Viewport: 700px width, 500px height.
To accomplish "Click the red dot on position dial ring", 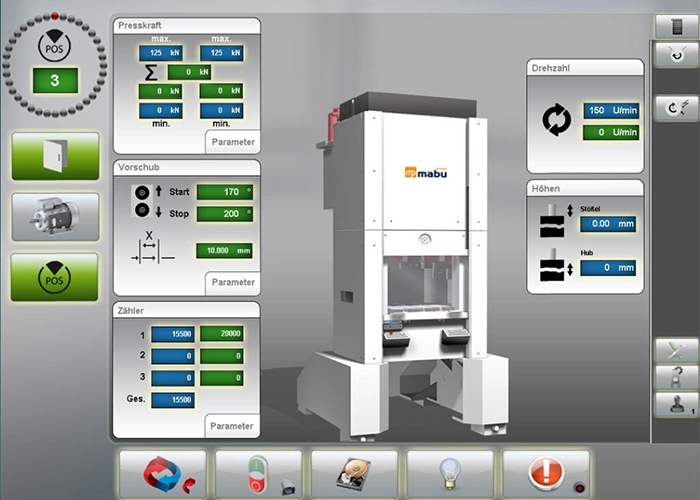I will click(x=54, y=16).
